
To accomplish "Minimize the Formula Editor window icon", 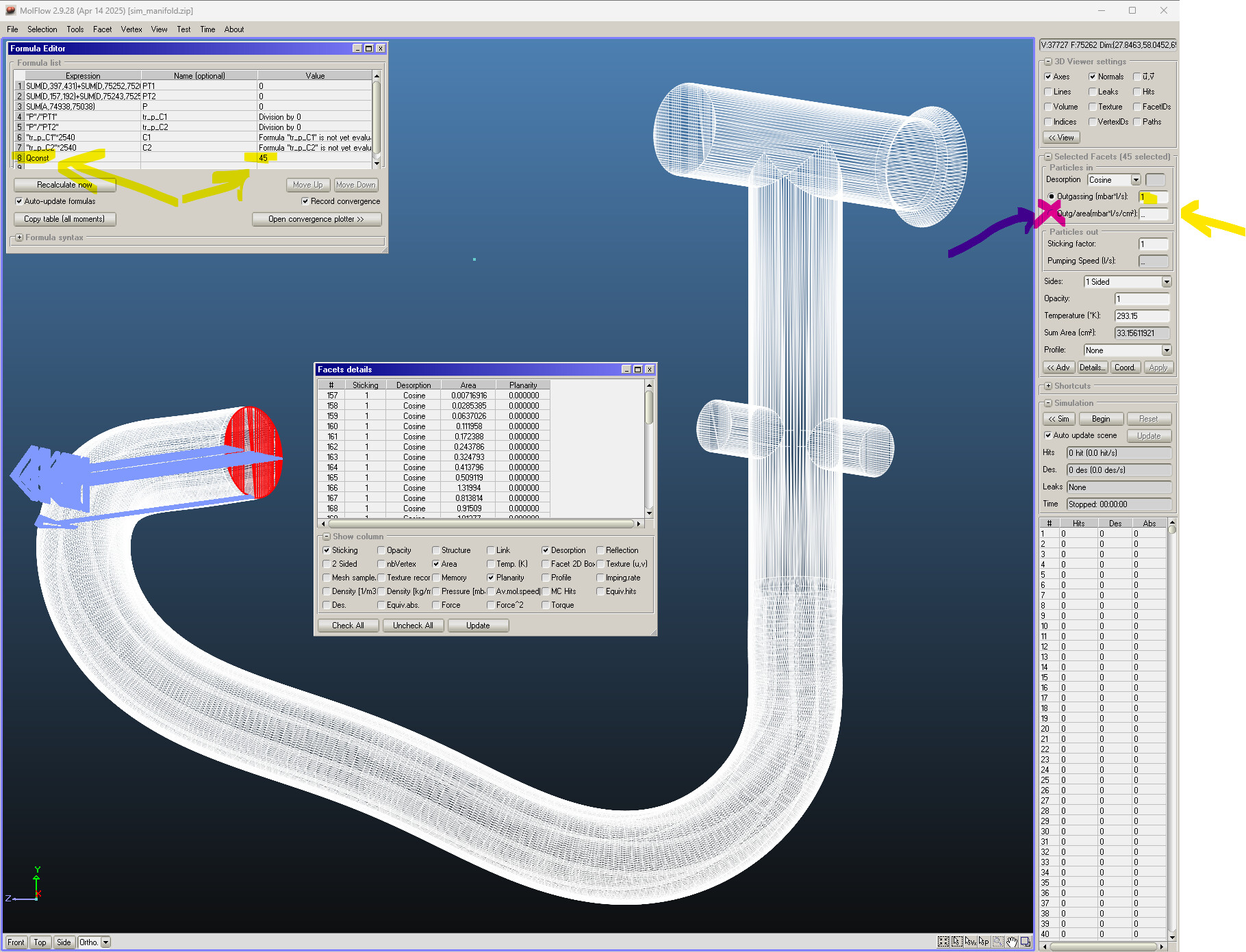I will (x=357, y=49).
